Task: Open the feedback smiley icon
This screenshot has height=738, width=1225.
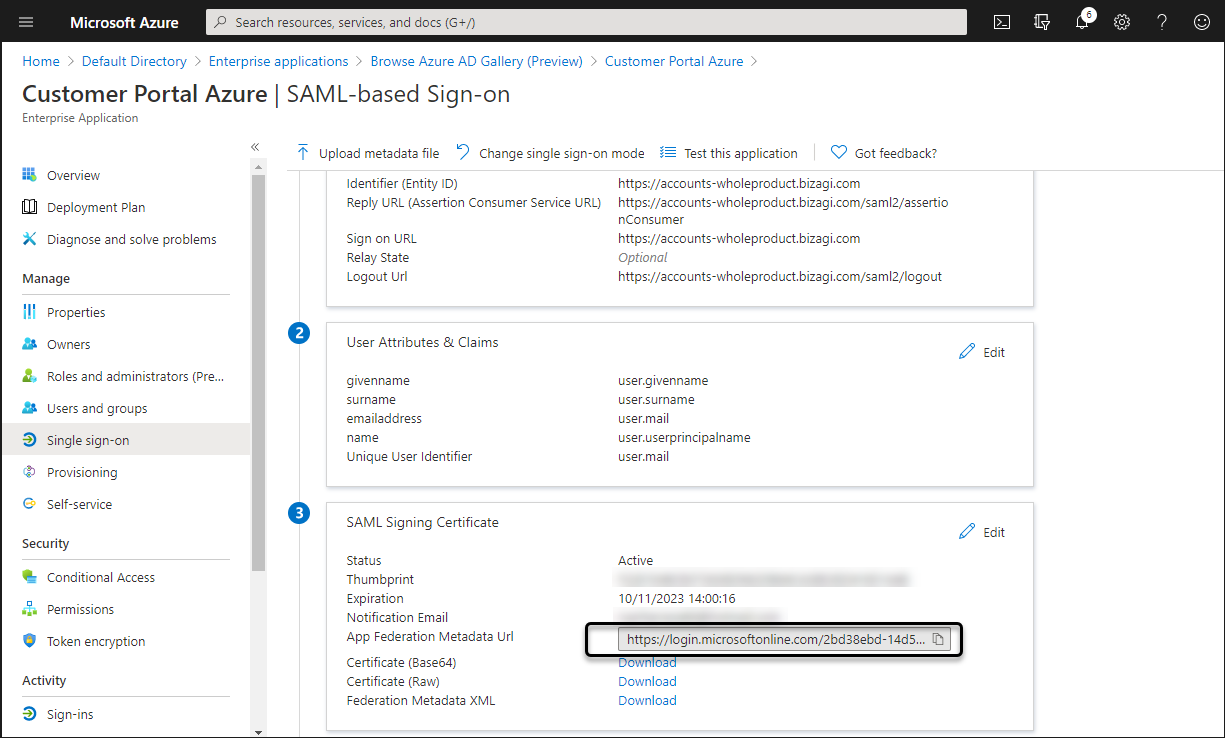Action: tap(1201, 22)
